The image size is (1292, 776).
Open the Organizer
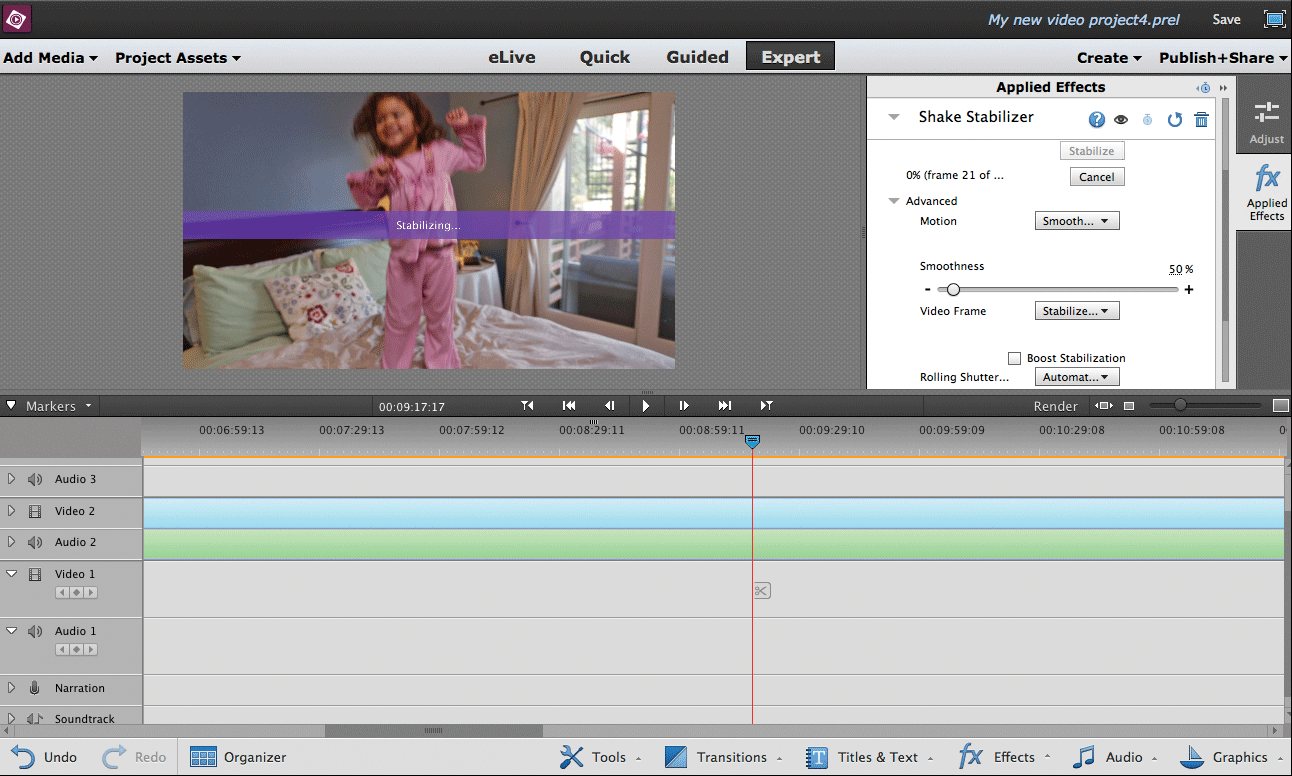pos(238,757)
